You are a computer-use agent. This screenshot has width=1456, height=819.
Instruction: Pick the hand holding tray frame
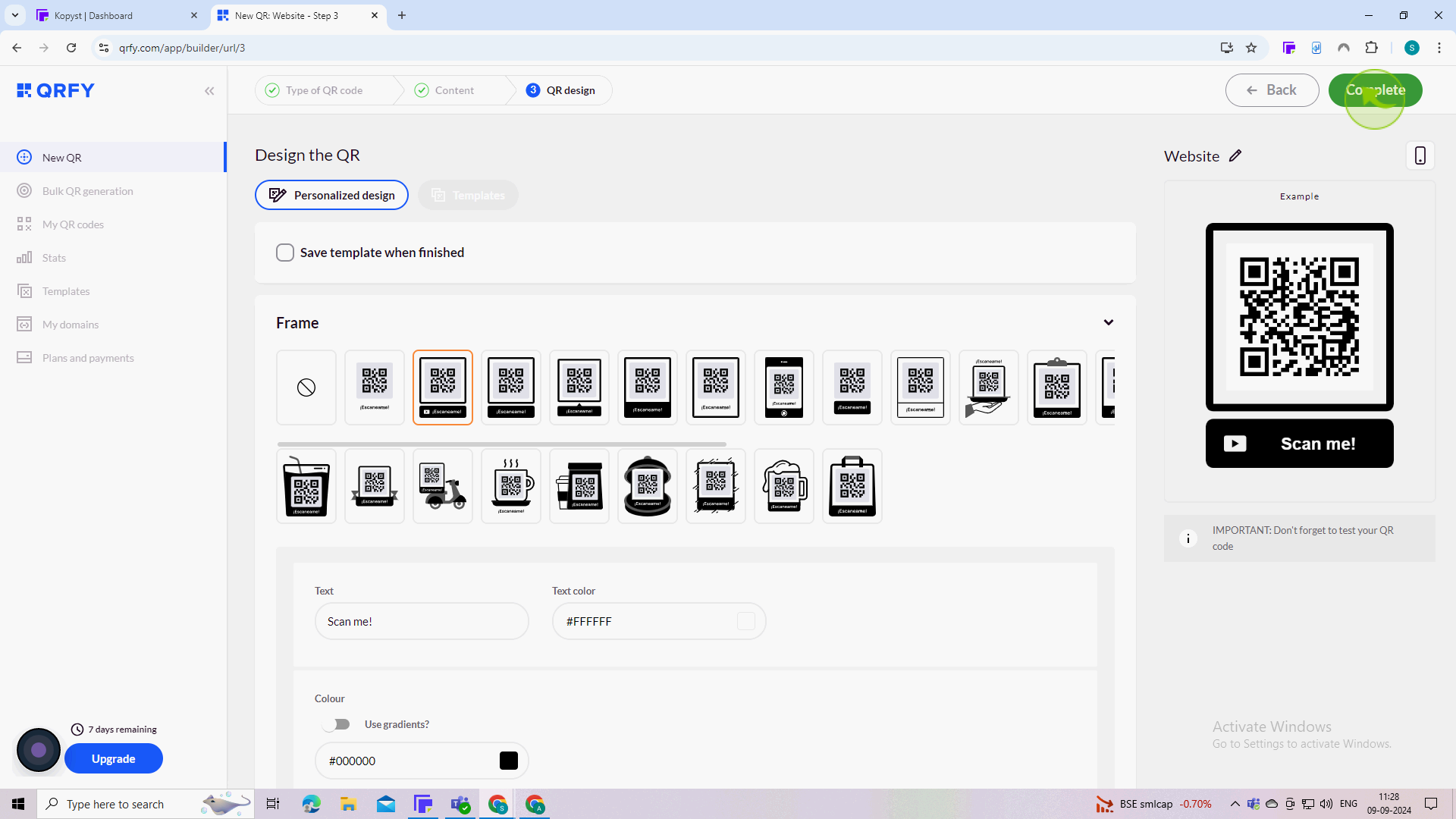(x=989, y=388)
